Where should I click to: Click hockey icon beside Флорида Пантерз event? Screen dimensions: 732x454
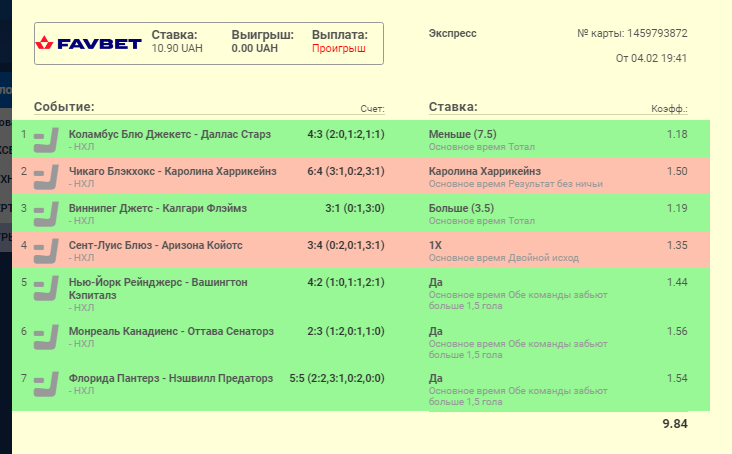coord(45,384)
